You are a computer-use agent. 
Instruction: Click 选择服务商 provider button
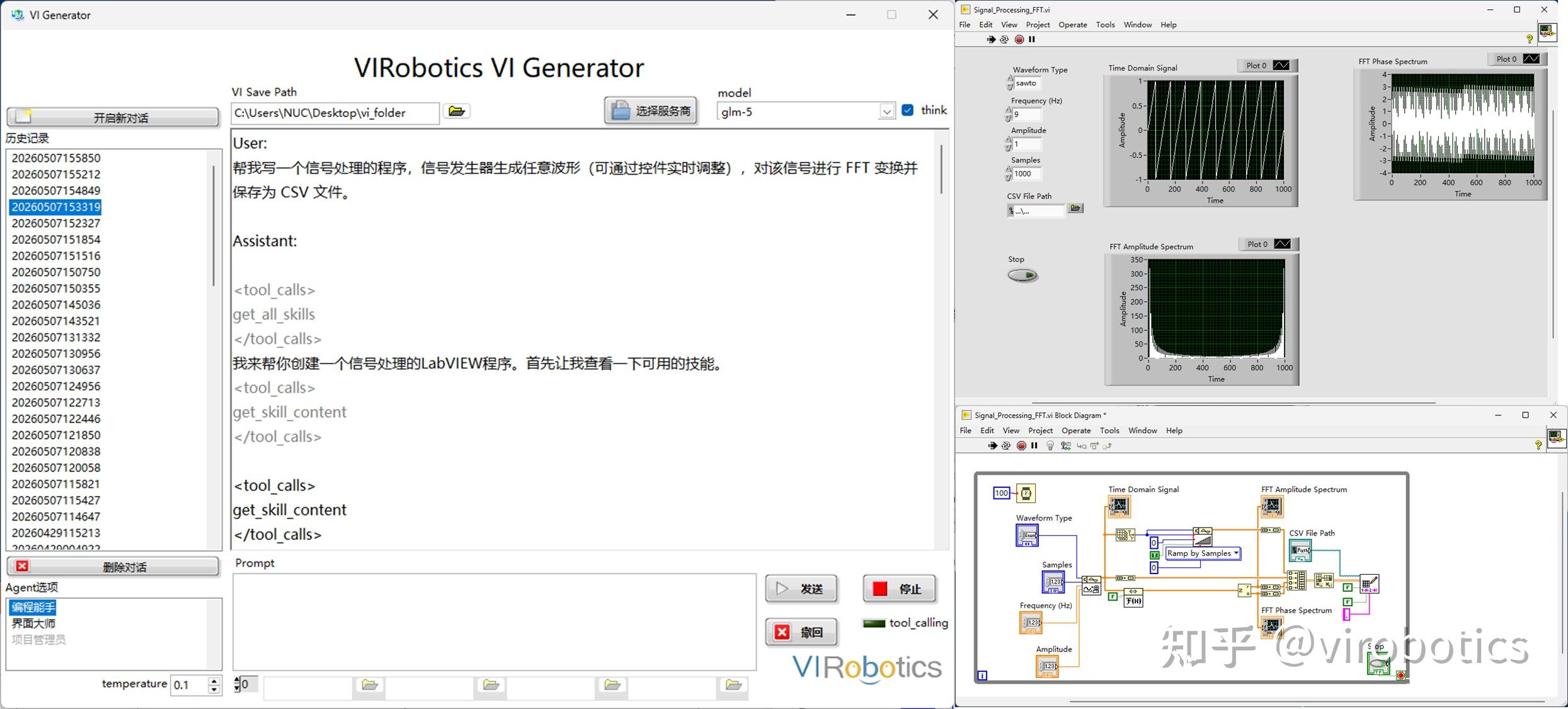tap(651, 111)
